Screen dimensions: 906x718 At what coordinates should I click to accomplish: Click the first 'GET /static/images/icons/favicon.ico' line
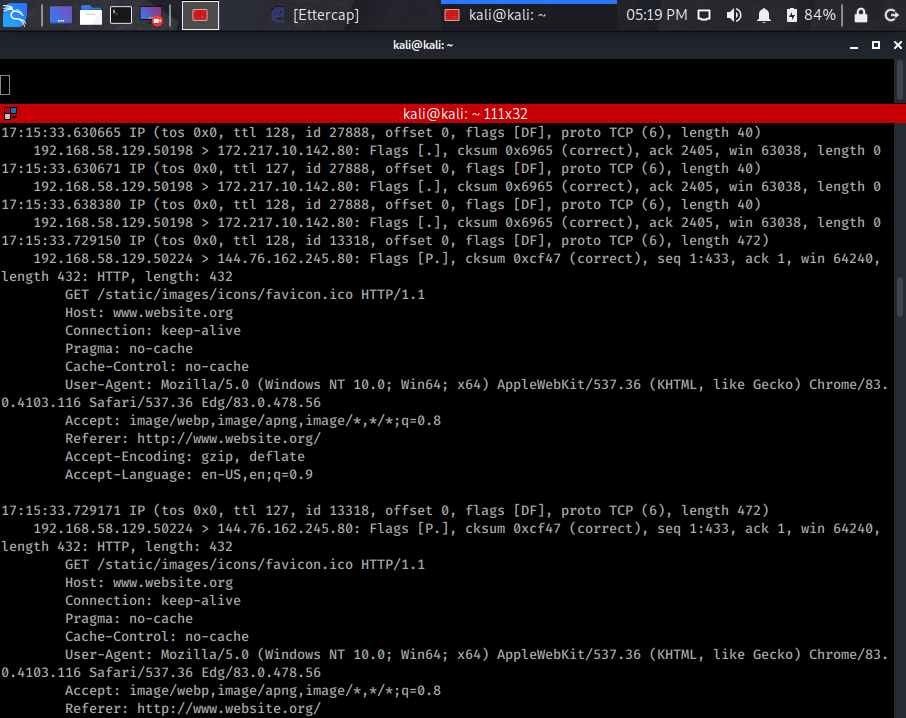(244, 295)
